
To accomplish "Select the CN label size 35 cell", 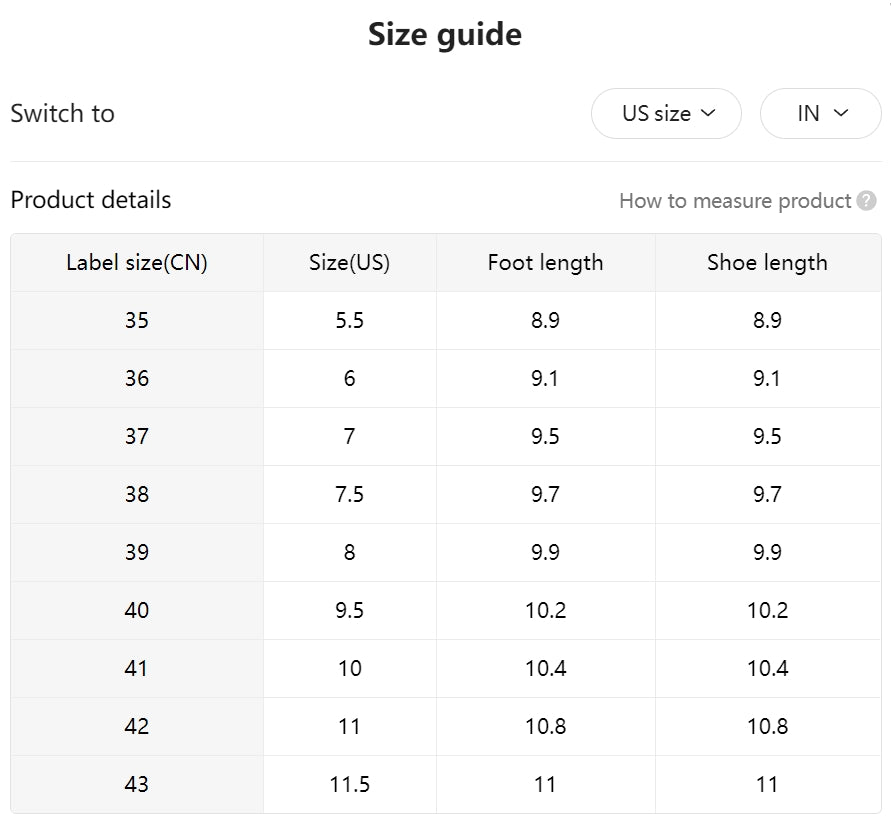I will tap(137, 321).
